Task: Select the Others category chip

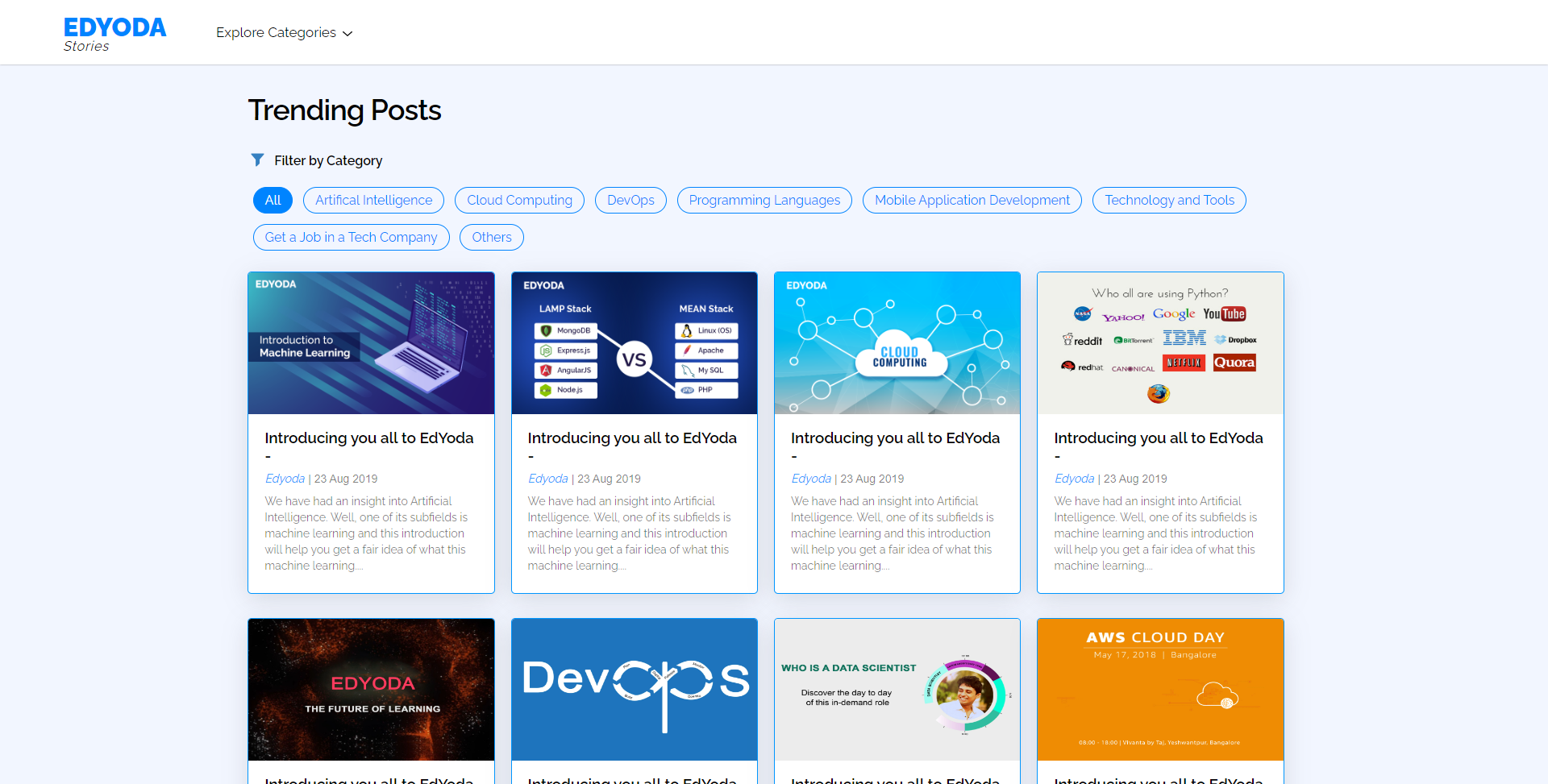Action: [491, 237]
